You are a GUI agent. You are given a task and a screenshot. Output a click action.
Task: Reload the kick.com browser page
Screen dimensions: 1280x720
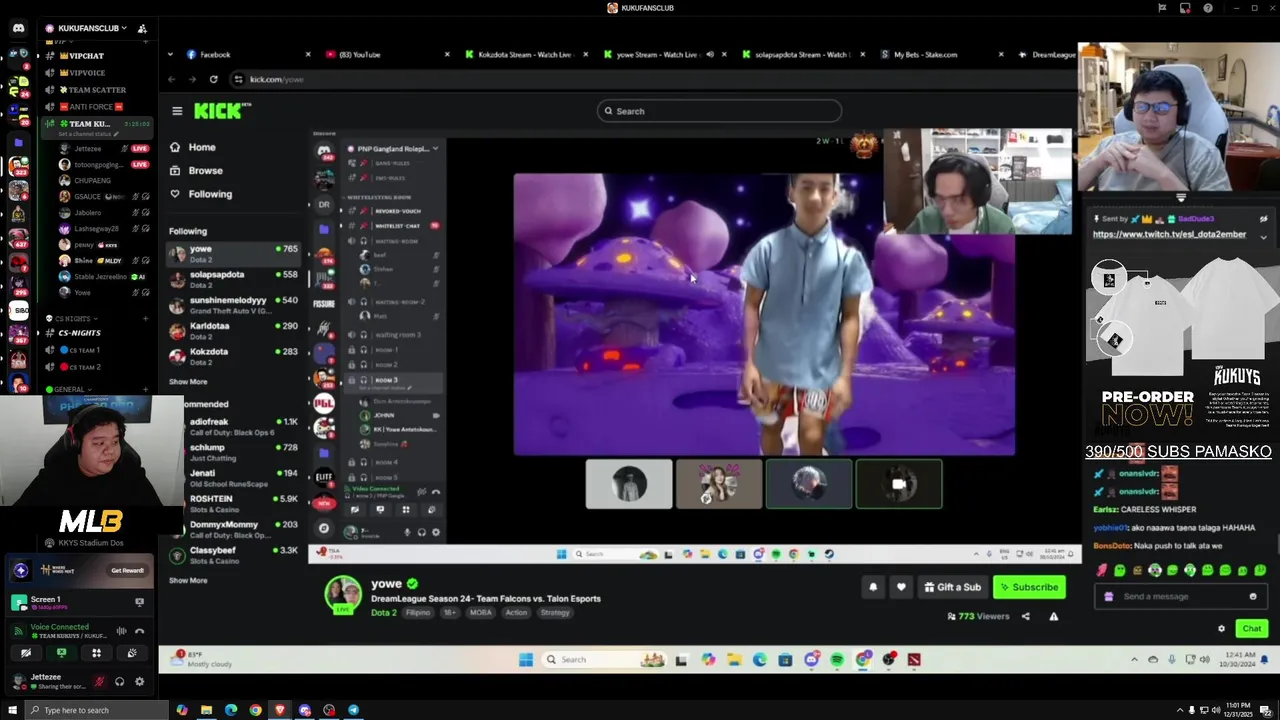click(213, 79)
